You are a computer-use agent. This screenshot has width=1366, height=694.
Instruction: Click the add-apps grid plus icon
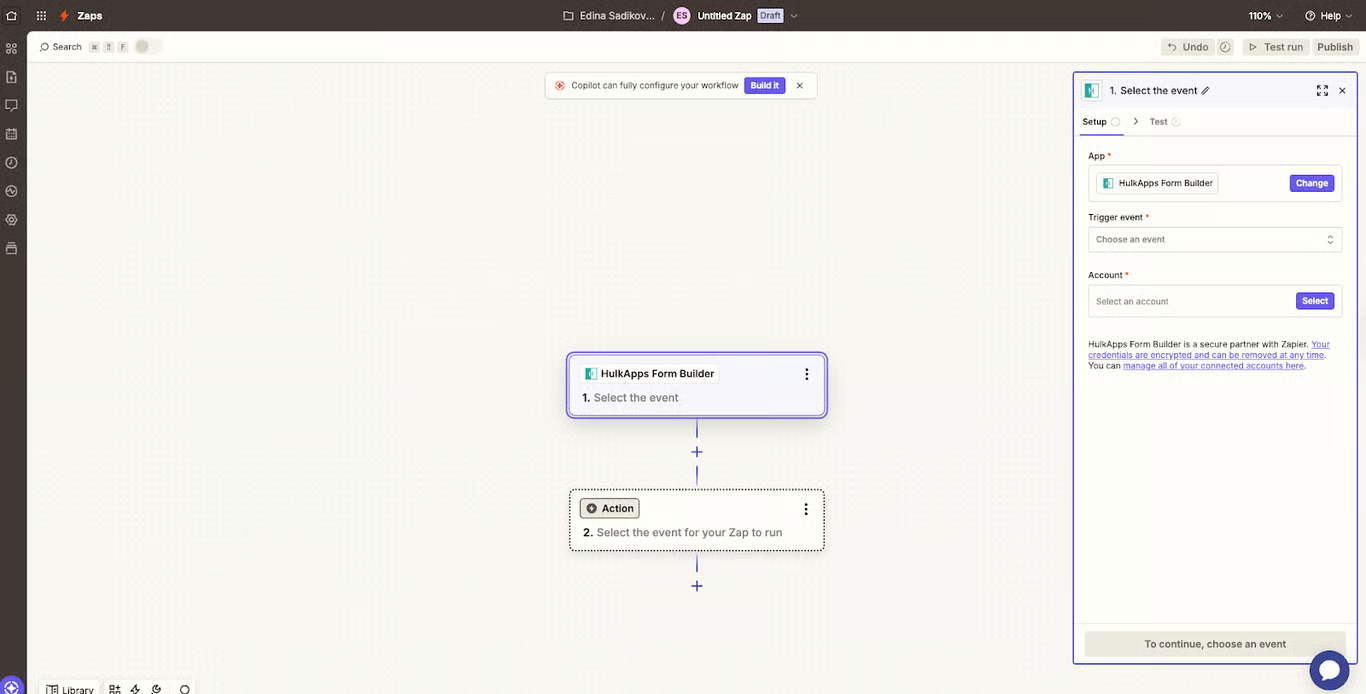point(115,689)
